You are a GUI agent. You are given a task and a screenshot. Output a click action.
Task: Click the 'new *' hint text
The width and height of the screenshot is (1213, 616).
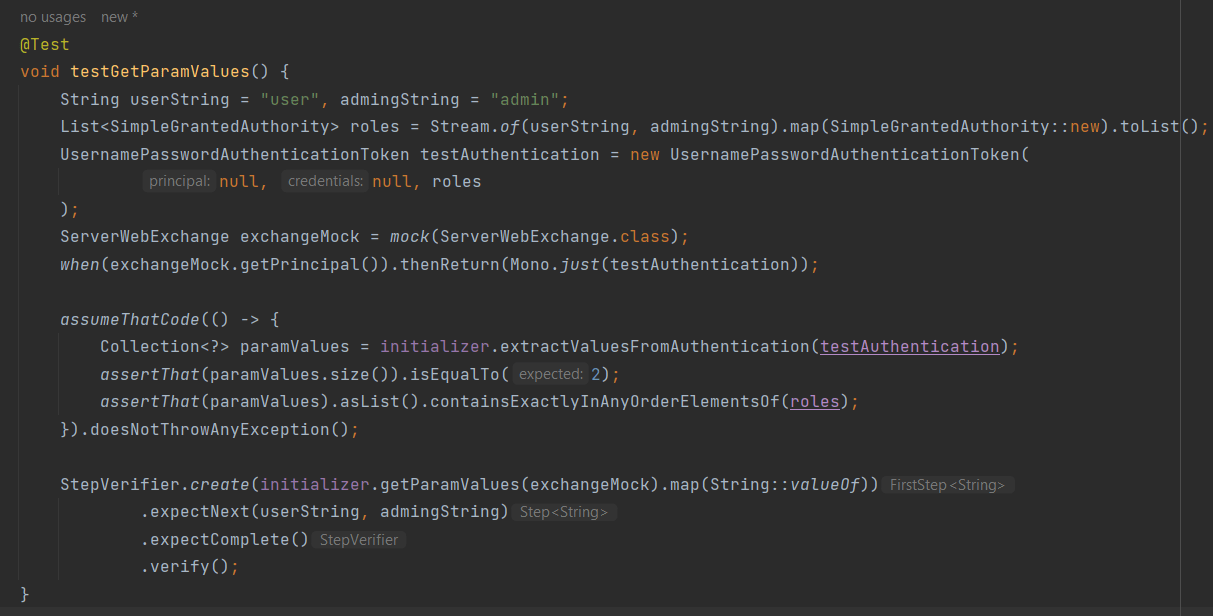[x=118, y=16]
